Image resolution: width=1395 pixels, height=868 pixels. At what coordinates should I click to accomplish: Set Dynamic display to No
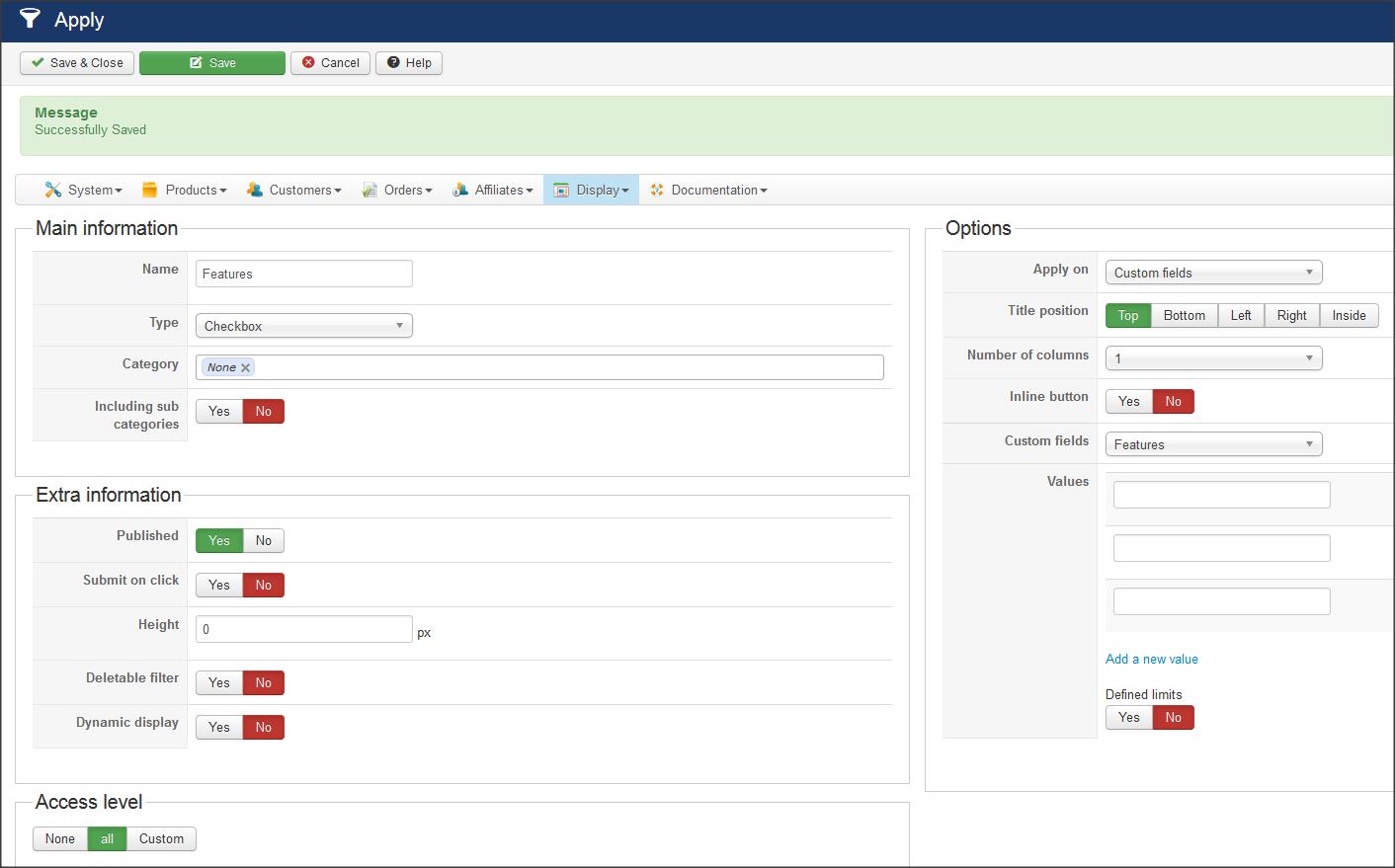[x=264, y=728]
